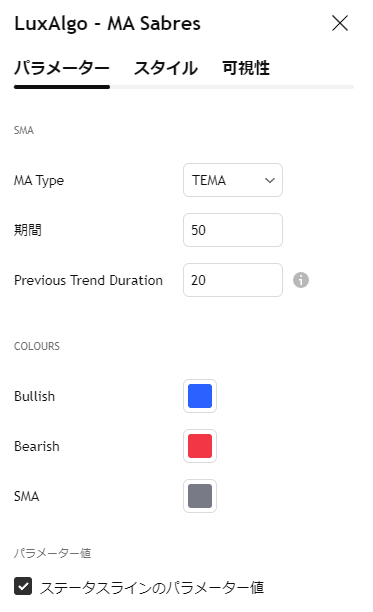373x612 pixels.
Task: Click info icon beside Previous Trend Duration
Action: (301, 280)
